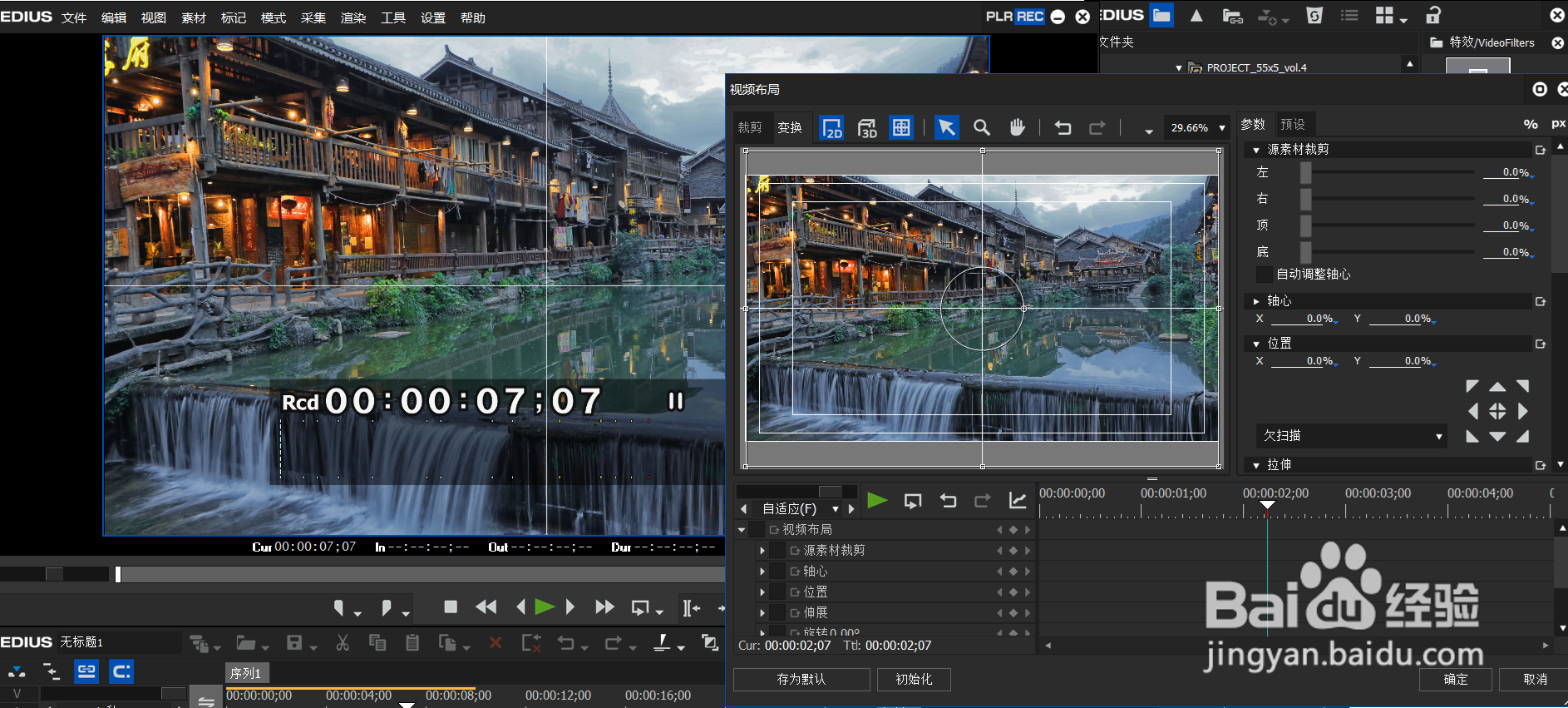Confirm with the 确定 button
1568x708 pixels.
click(x=1456, y=679)
